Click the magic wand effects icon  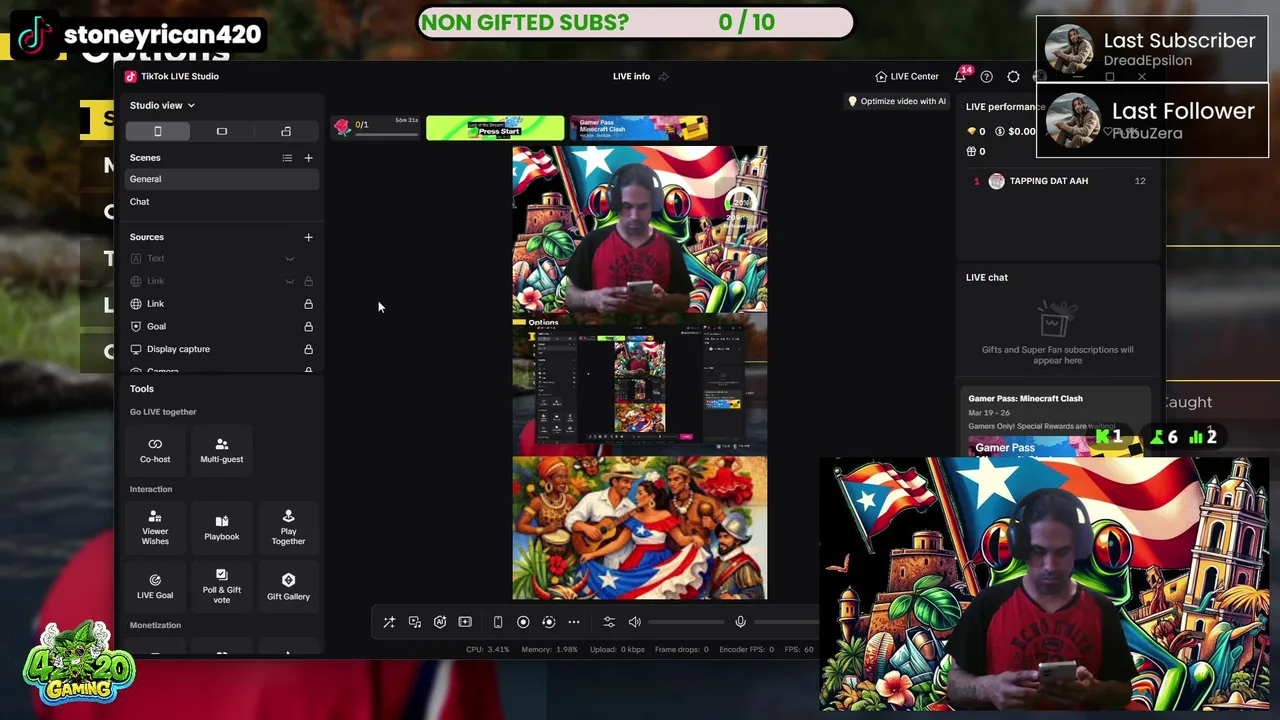coord(389,622)
